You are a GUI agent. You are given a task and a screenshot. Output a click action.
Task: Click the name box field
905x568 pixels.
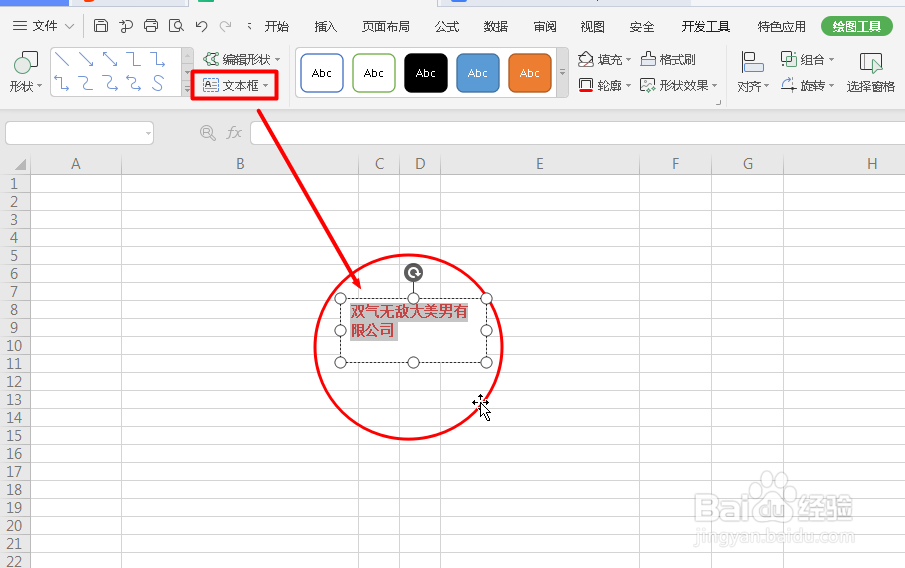click(x=80, y=133)
